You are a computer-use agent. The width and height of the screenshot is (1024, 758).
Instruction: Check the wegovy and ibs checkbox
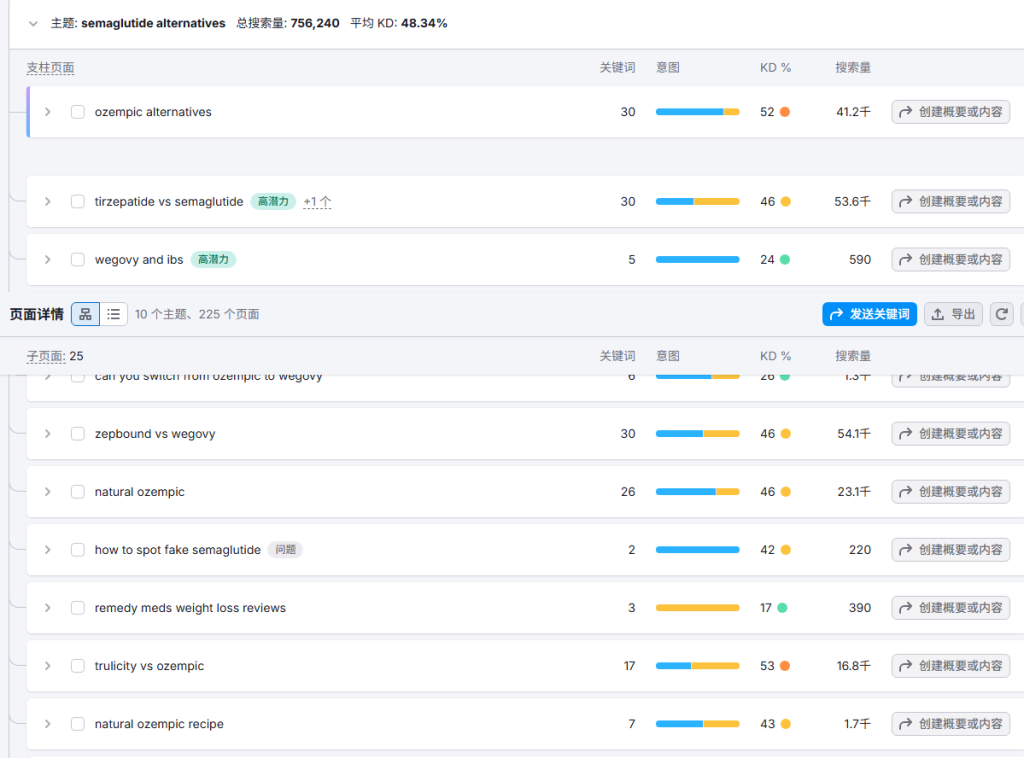(78, 259)
